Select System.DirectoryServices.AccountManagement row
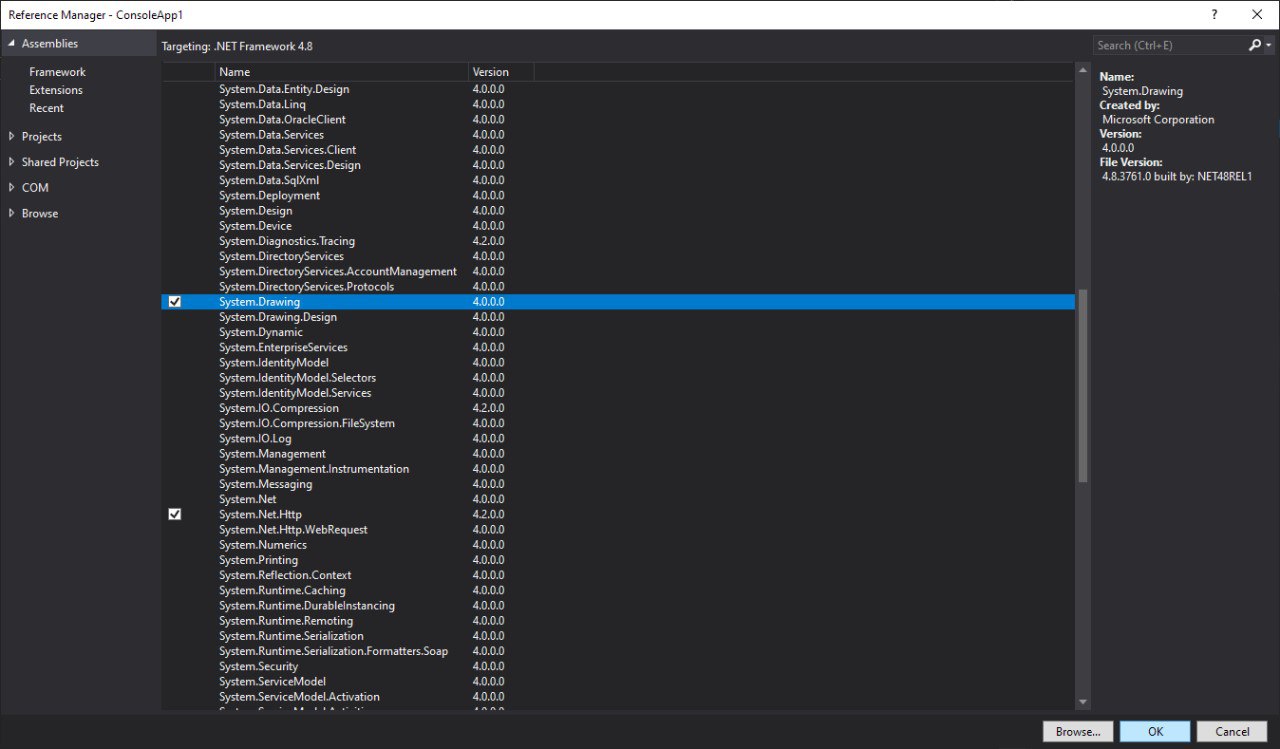 click(x=618, y=271)
